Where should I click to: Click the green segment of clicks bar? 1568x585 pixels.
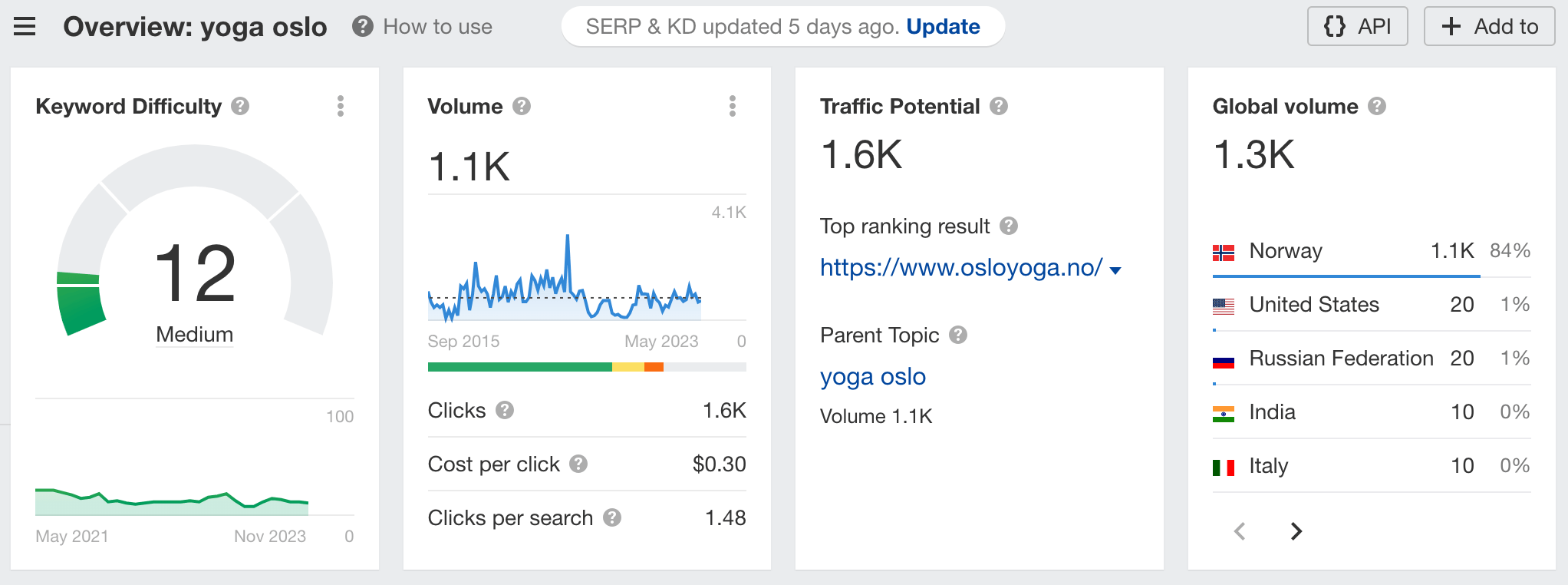pyautogui.click(x=520, y=367)
